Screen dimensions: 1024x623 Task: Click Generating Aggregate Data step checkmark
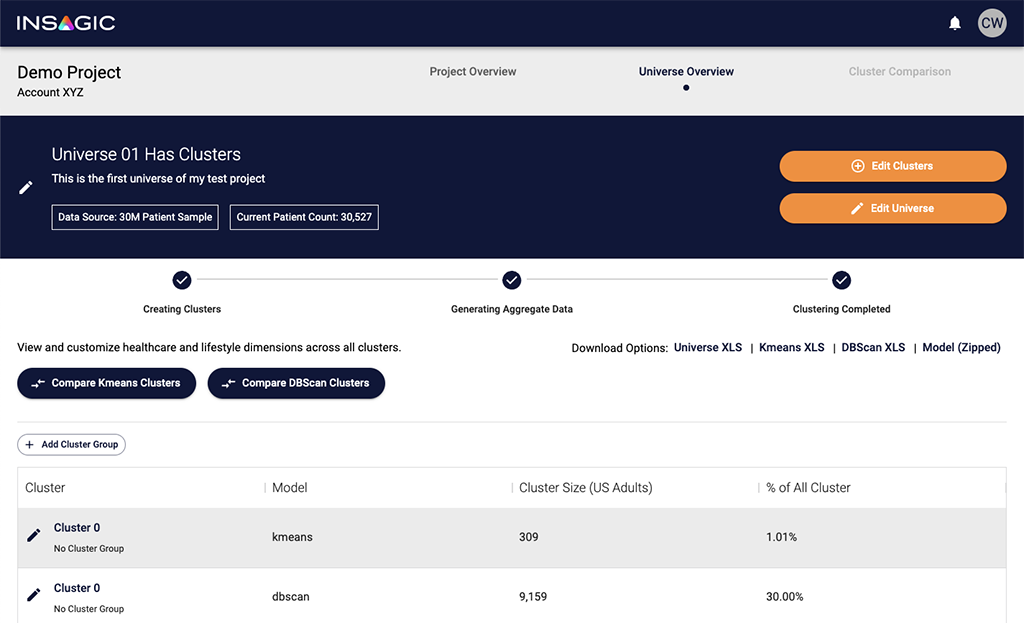[512, 280]
